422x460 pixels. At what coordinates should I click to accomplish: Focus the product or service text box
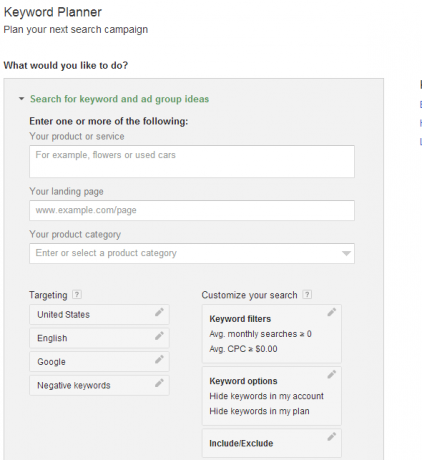pyautogui.click(x=192, y=161)
